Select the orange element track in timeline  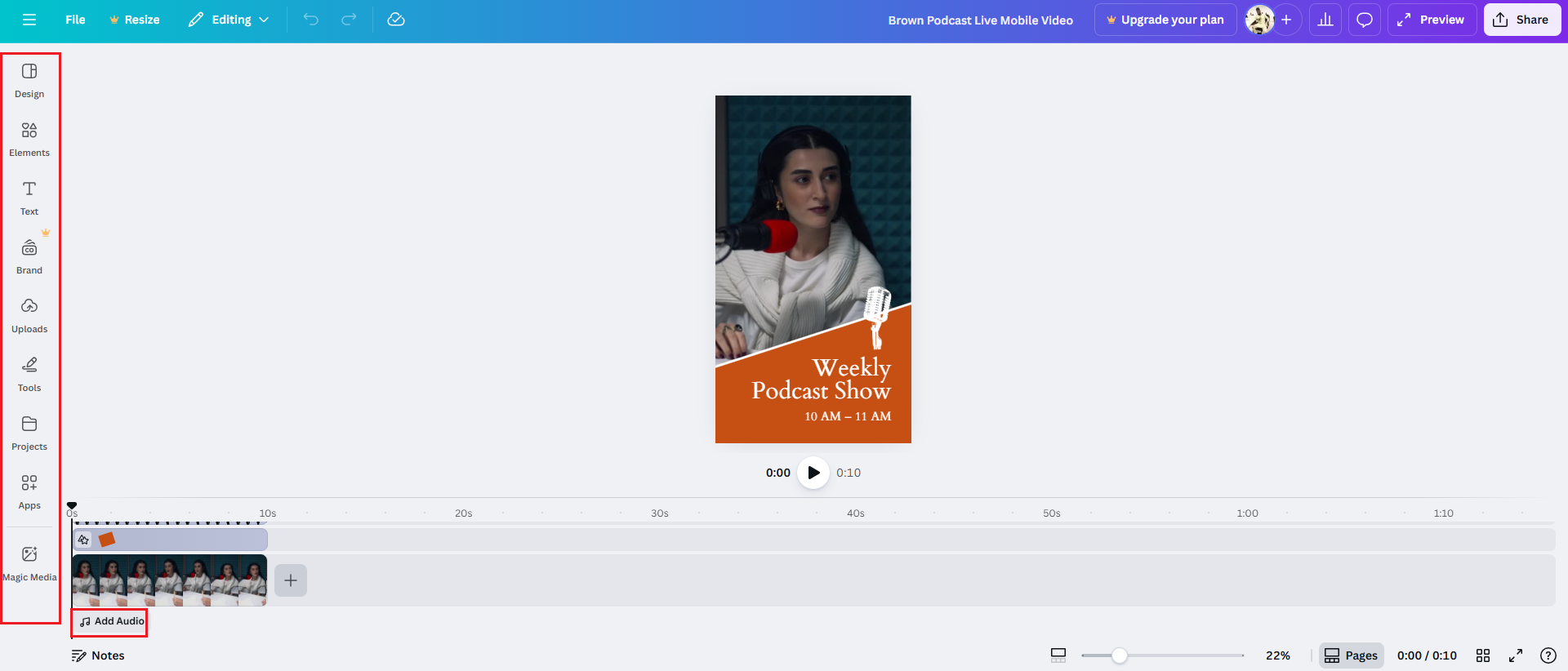170,540
